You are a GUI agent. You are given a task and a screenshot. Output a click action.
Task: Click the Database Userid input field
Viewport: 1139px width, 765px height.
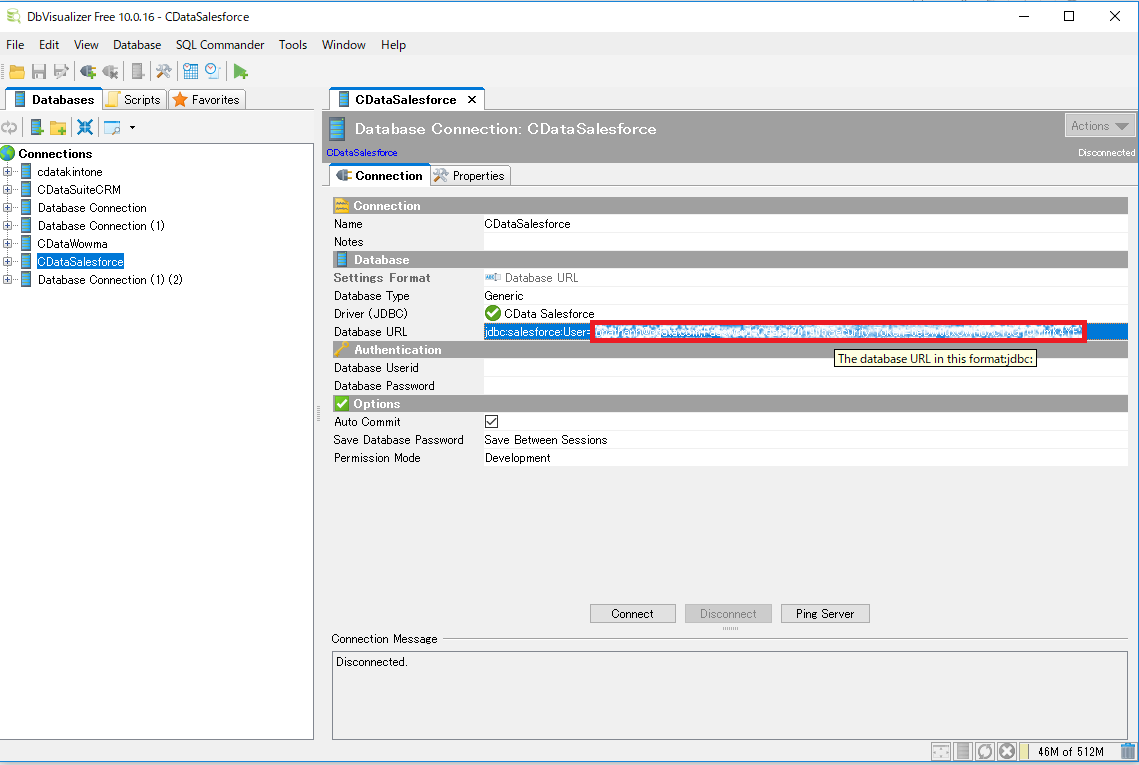coord(806,368)
